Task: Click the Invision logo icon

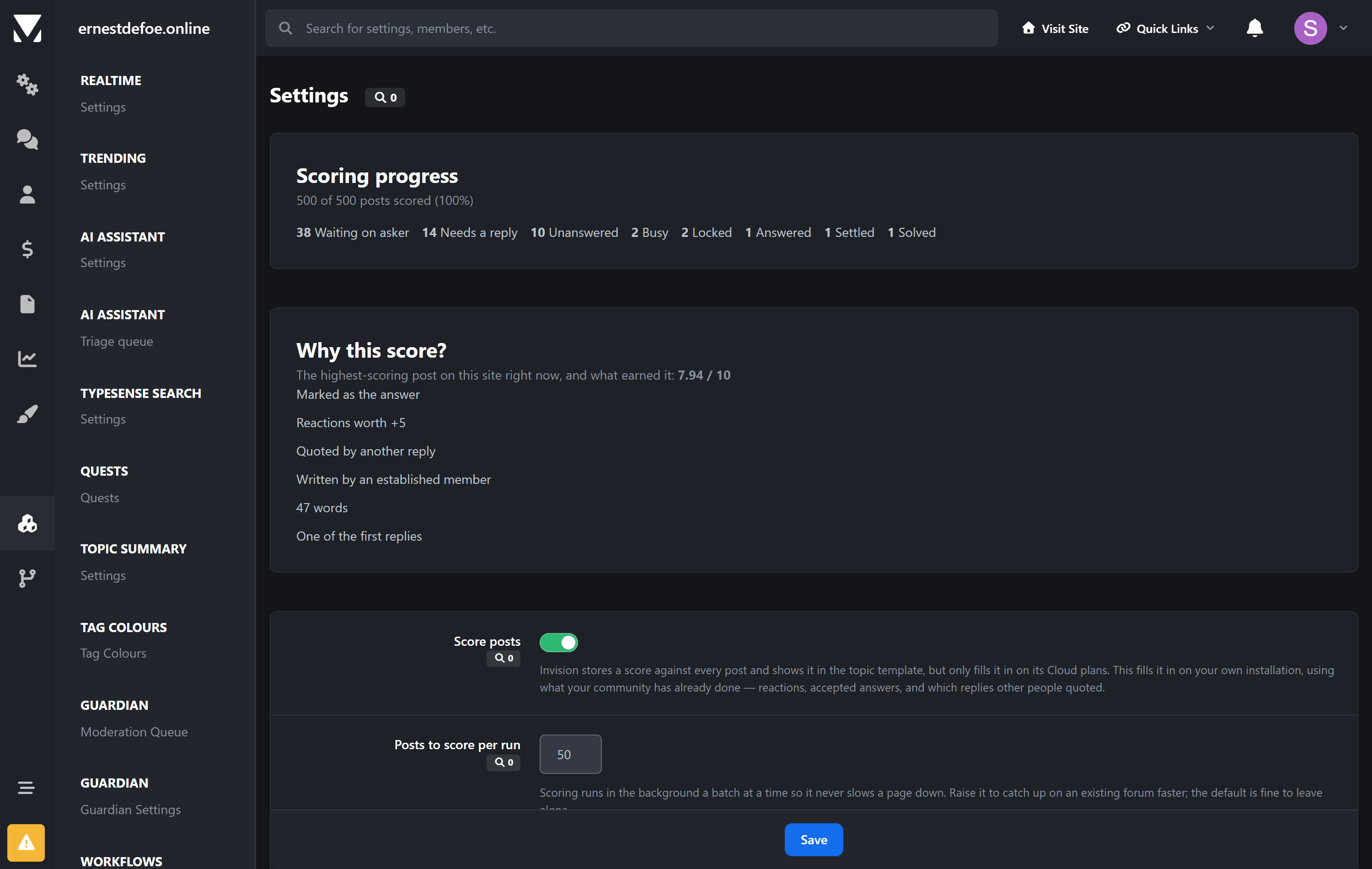Action: coord(27,28)
